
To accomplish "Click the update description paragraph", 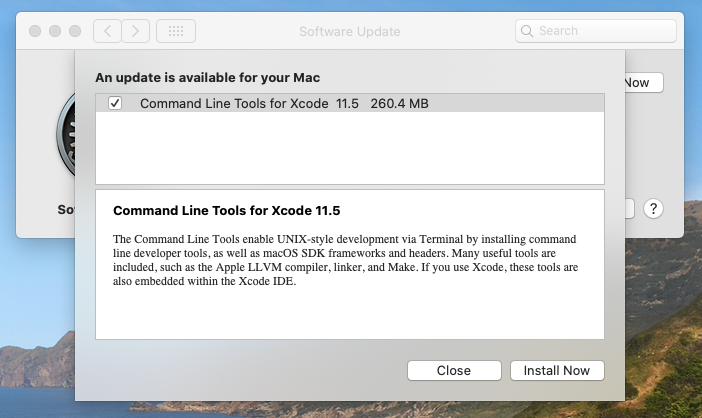I will tap(345, 260).
